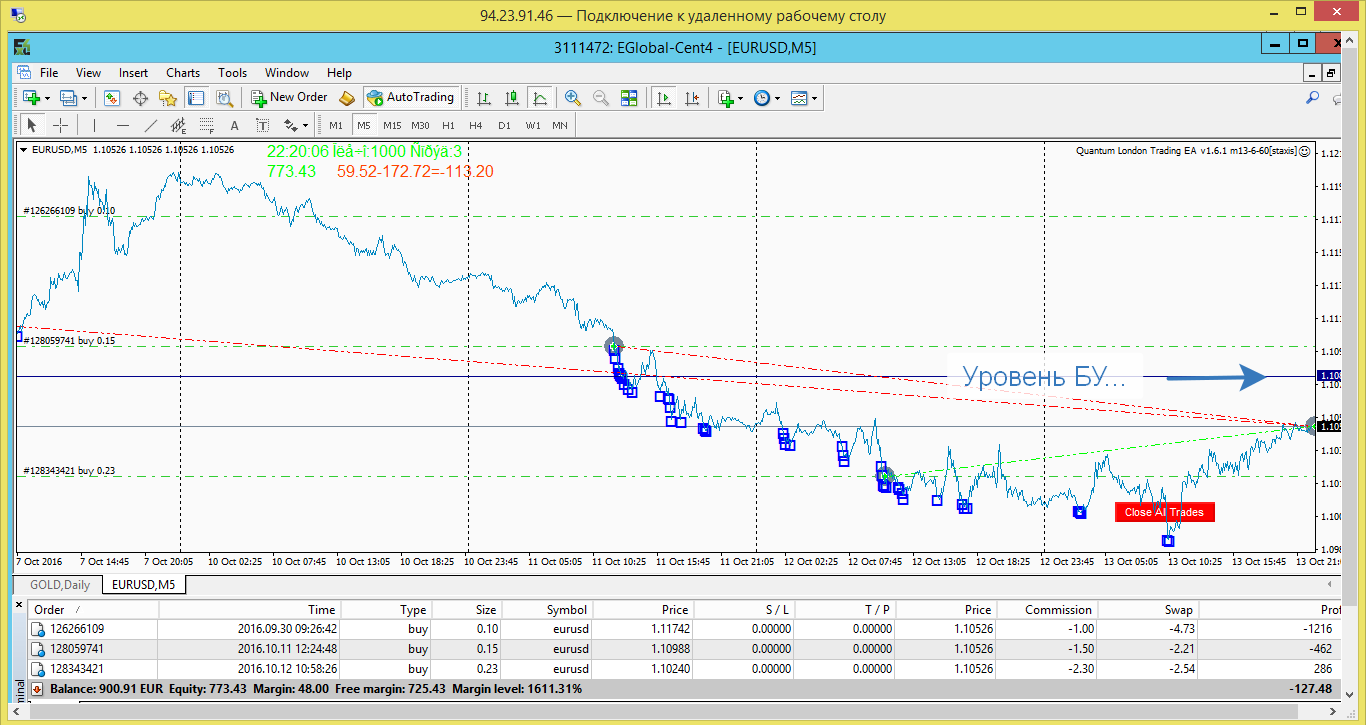The height and width of the screenshot is (725, 1366).
Task: Click the red Close All Trades button
Action: (1164, 512)
